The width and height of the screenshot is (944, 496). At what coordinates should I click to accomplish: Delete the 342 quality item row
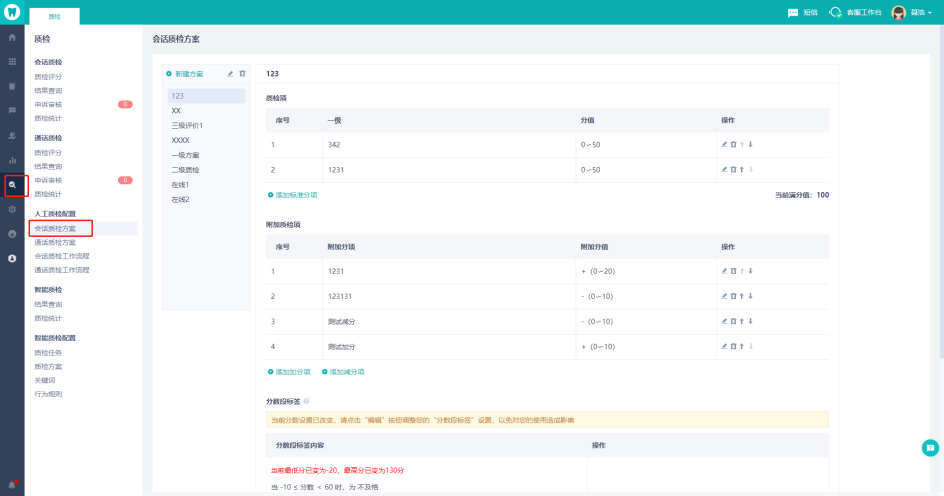click(x=733, y=144)
